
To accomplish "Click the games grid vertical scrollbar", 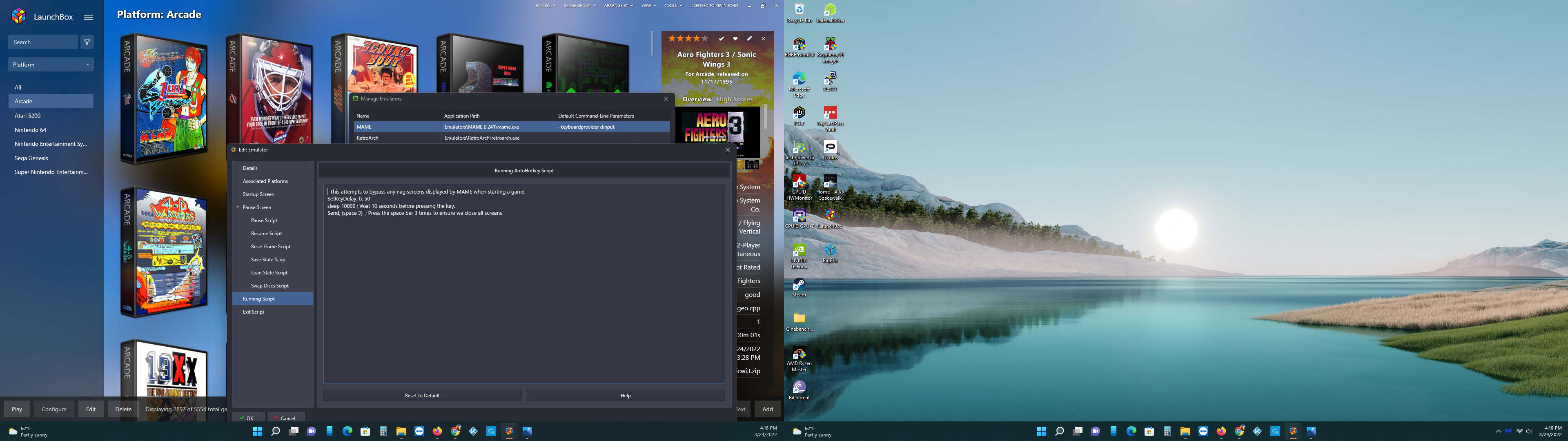I will (651, 44).
